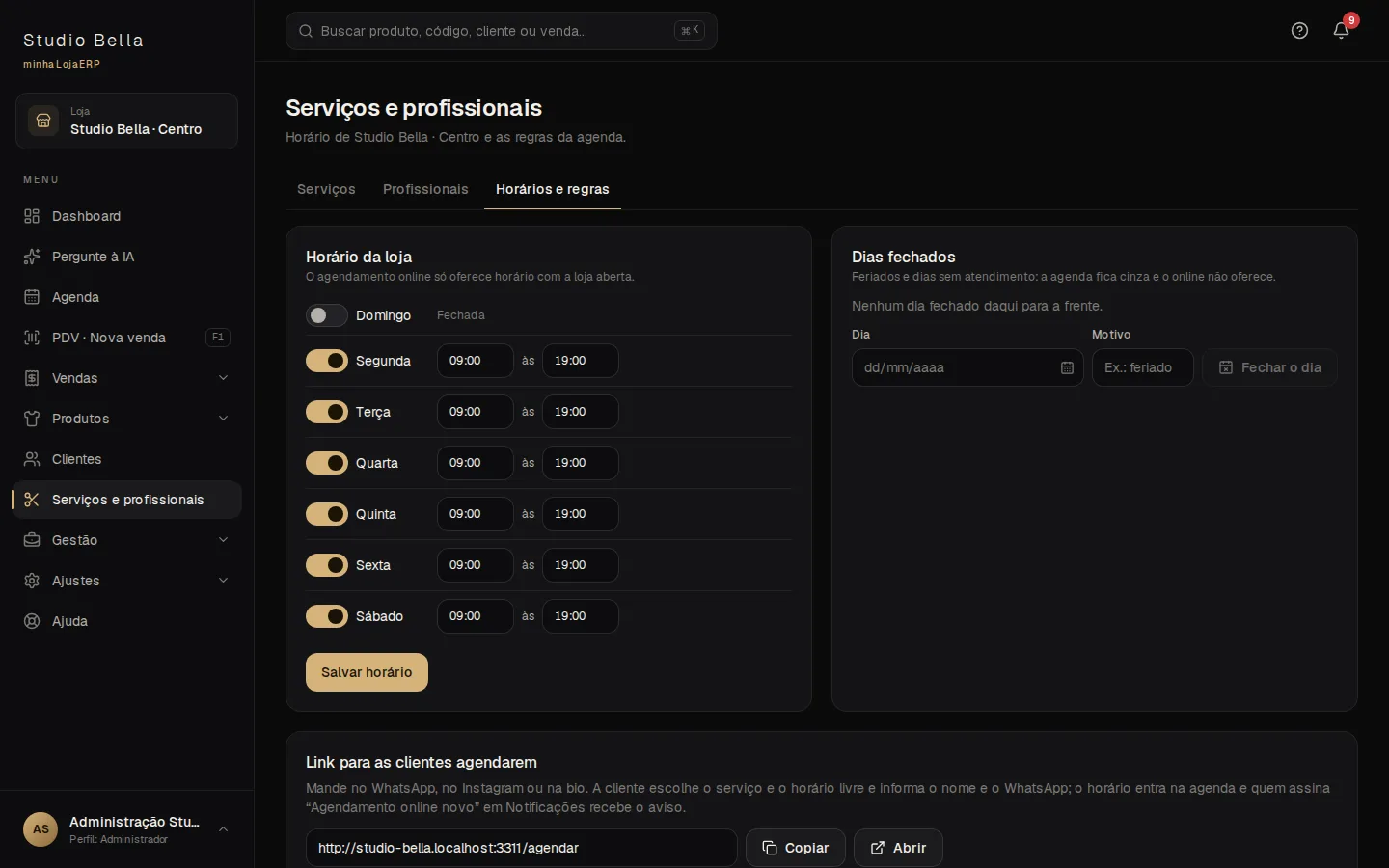Open the user profile menu chevron
The width and height of the screenshot is (1389, 868).
pos(224,829)
